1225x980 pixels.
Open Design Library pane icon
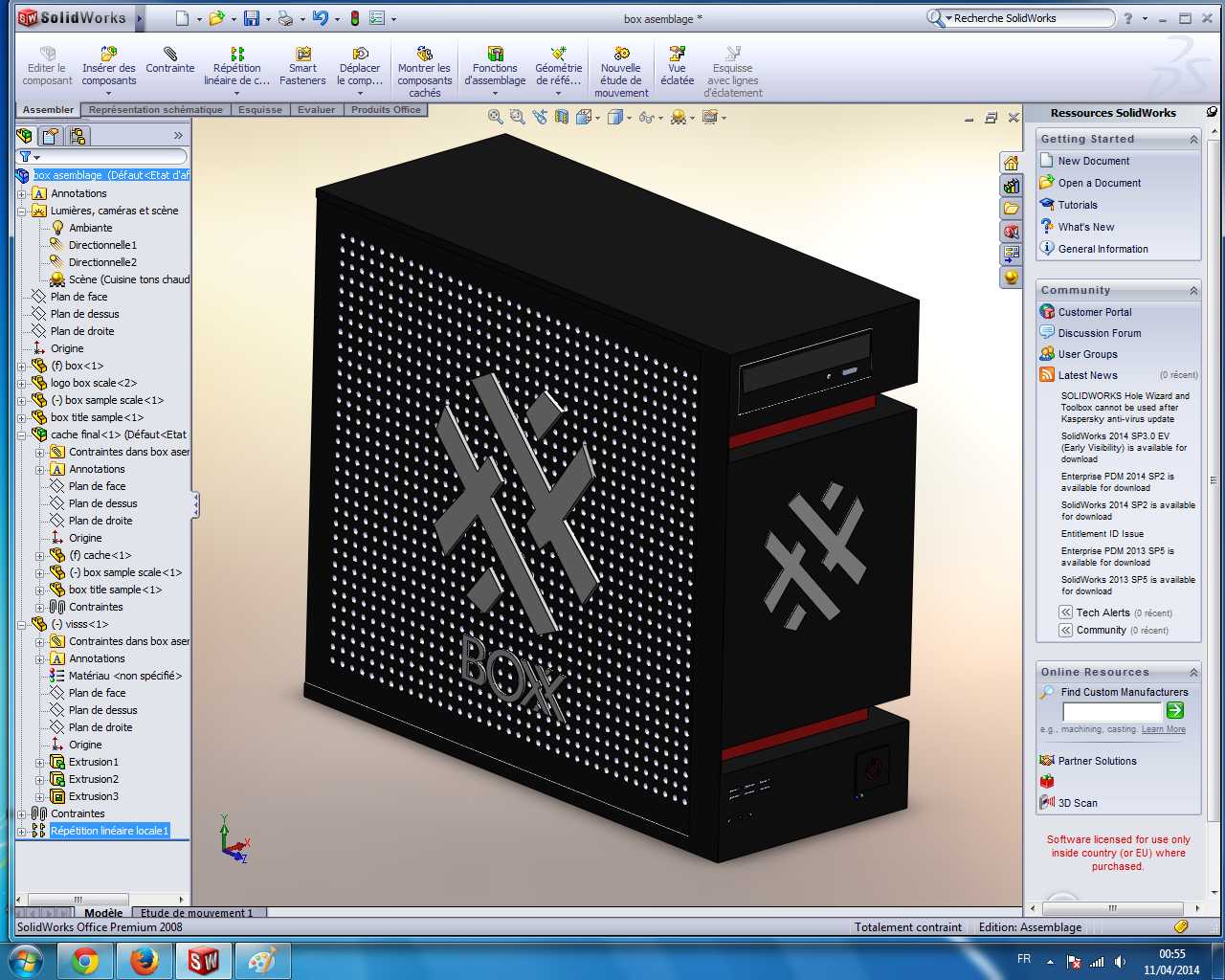pos(1011,186)
